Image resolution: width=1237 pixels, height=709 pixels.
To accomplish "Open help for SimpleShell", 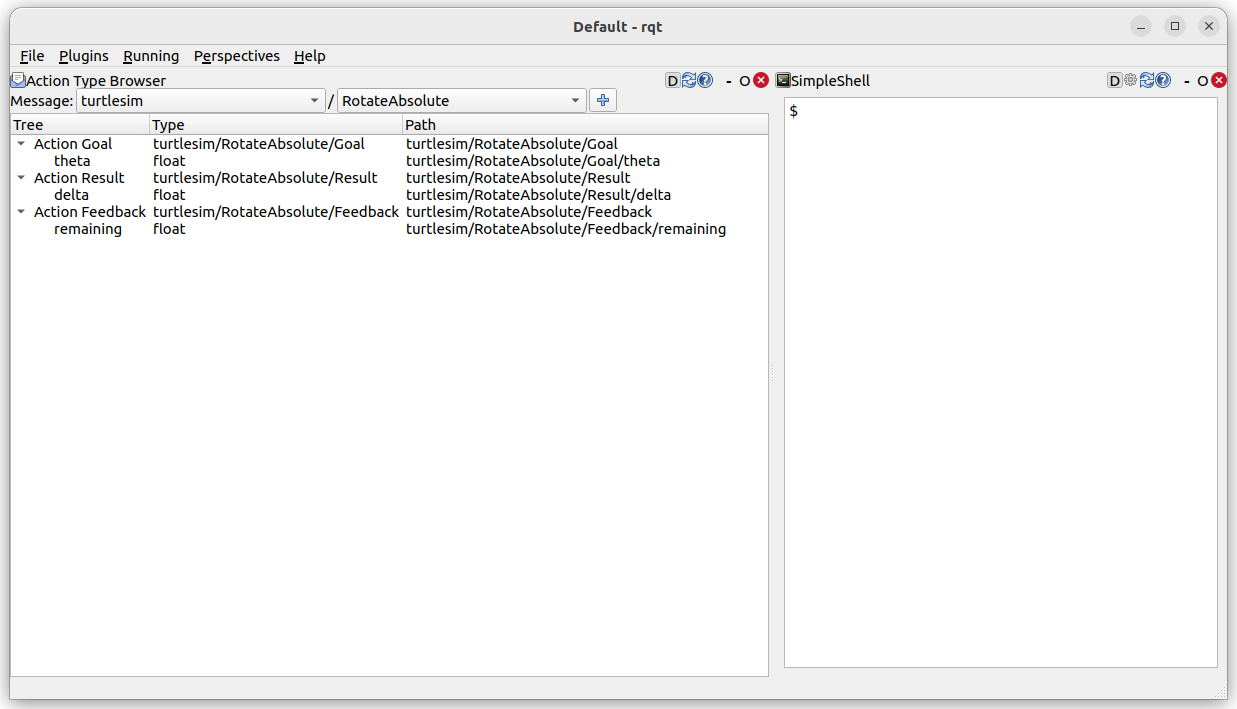I will tap(1163, 80).
